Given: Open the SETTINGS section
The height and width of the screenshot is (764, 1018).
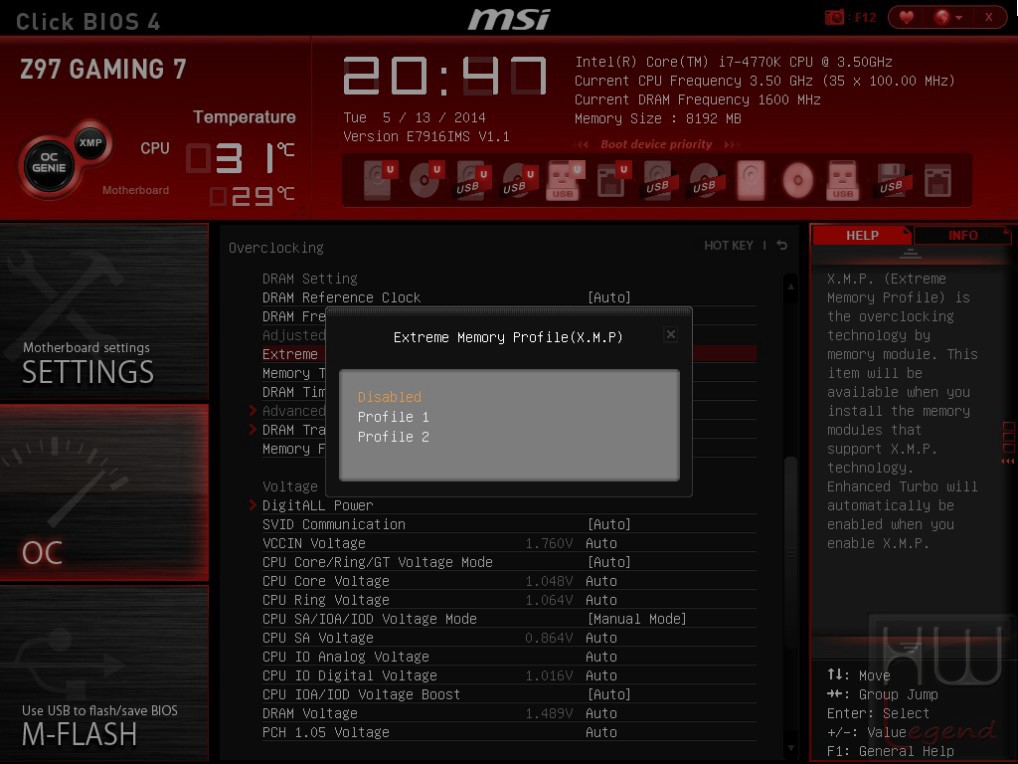Looking at the screenshot, I should pyautogui.click(x=104, y=312).
